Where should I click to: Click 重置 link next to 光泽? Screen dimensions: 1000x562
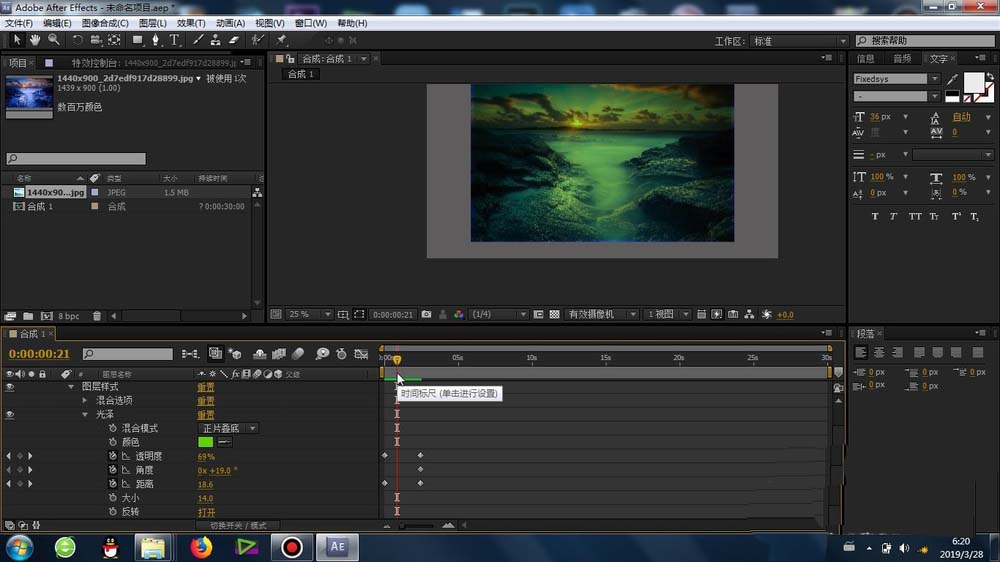tap(205, 414)
